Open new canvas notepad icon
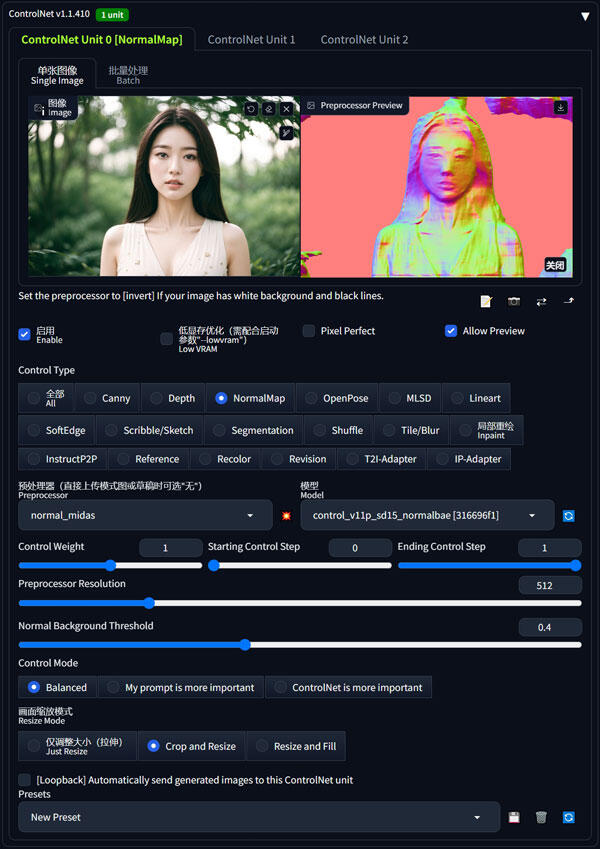 coord(486,301)
